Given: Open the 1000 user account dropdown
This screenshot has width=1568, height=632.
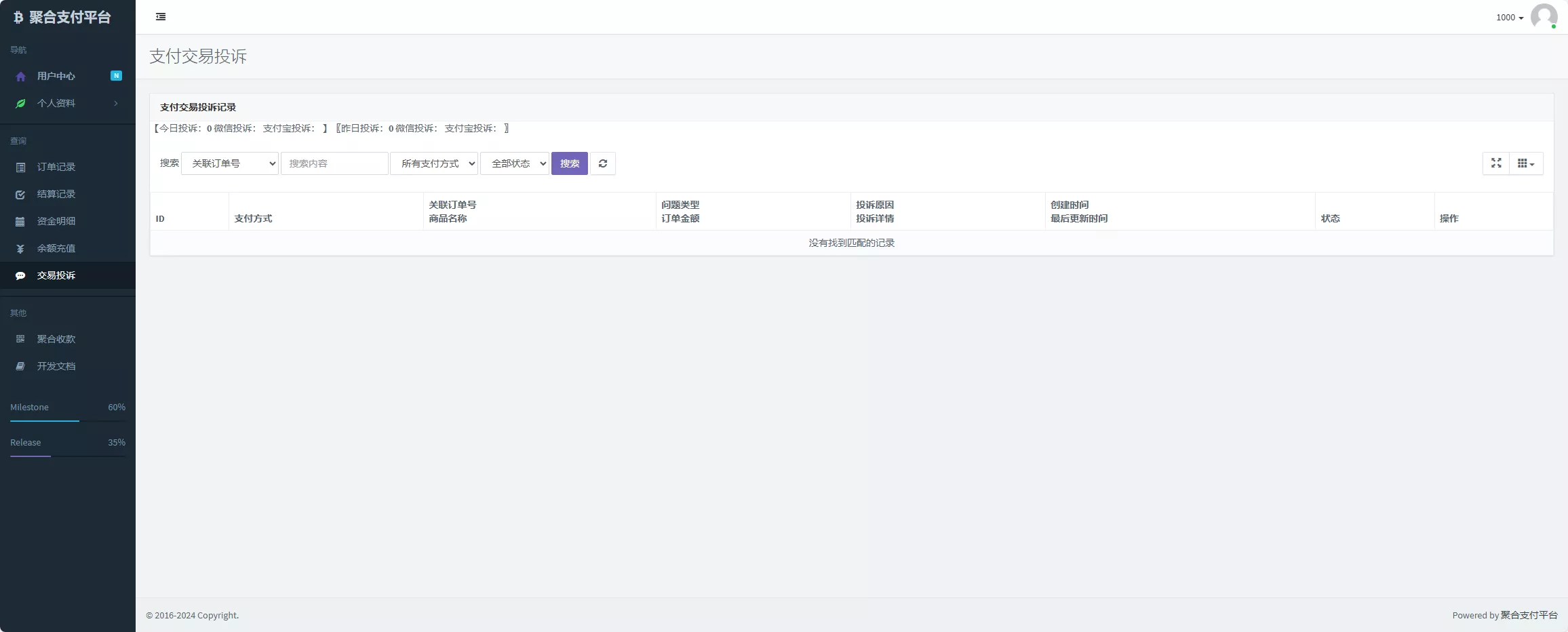Looking at the screenshot, I should pos(1510,18).
